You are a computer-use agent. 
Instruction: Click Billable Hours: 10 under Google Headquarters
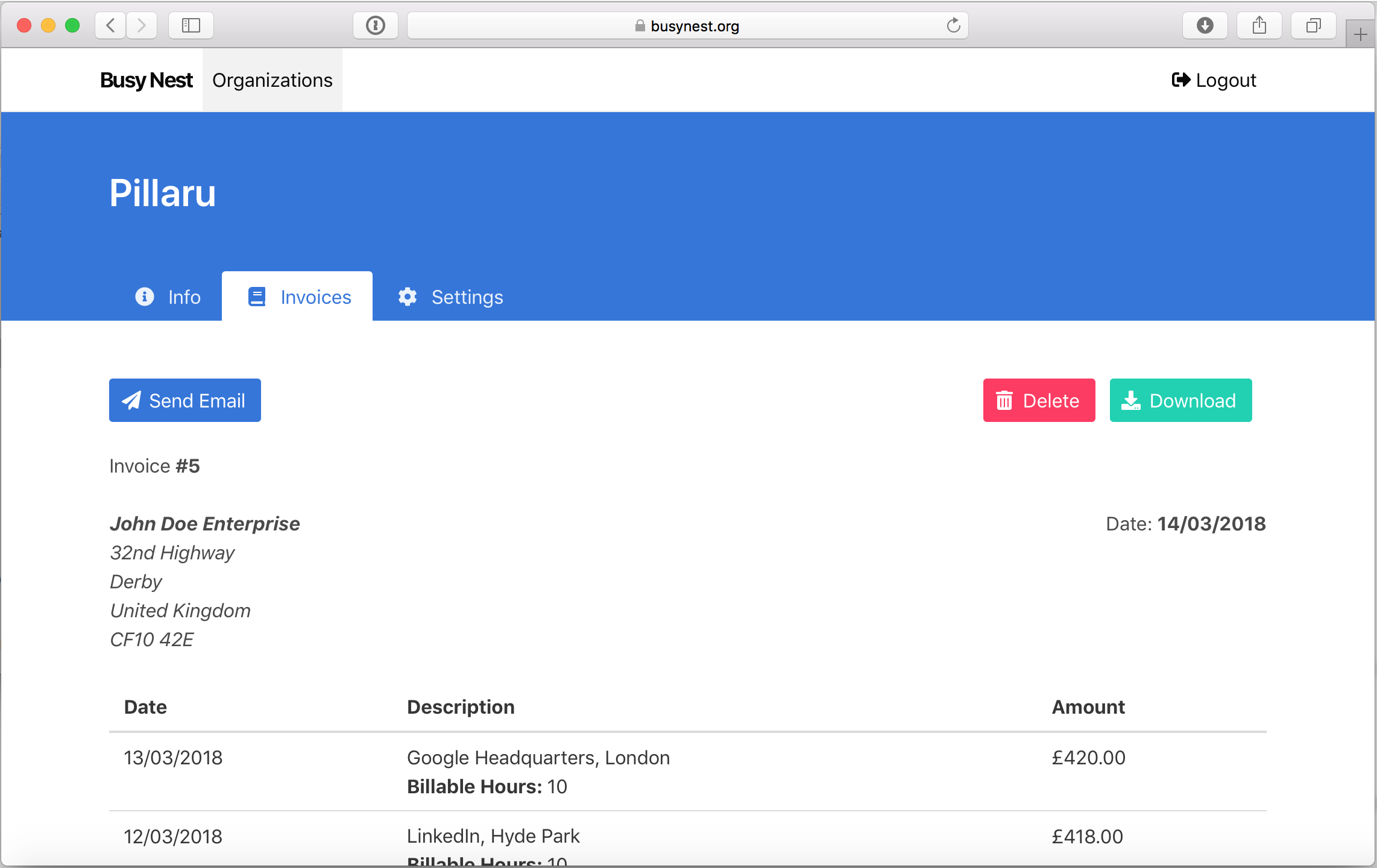pyautogui.click(x=487, y=787)
